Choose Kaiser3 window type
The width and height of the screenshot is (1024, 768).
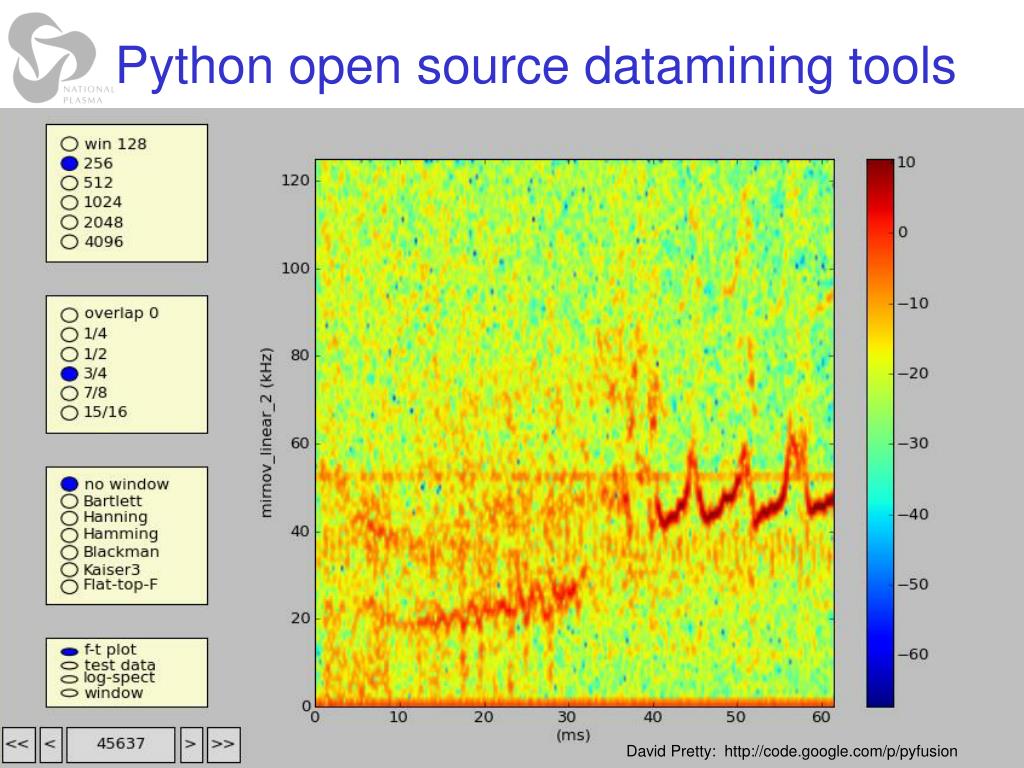[x=69, y=570]
